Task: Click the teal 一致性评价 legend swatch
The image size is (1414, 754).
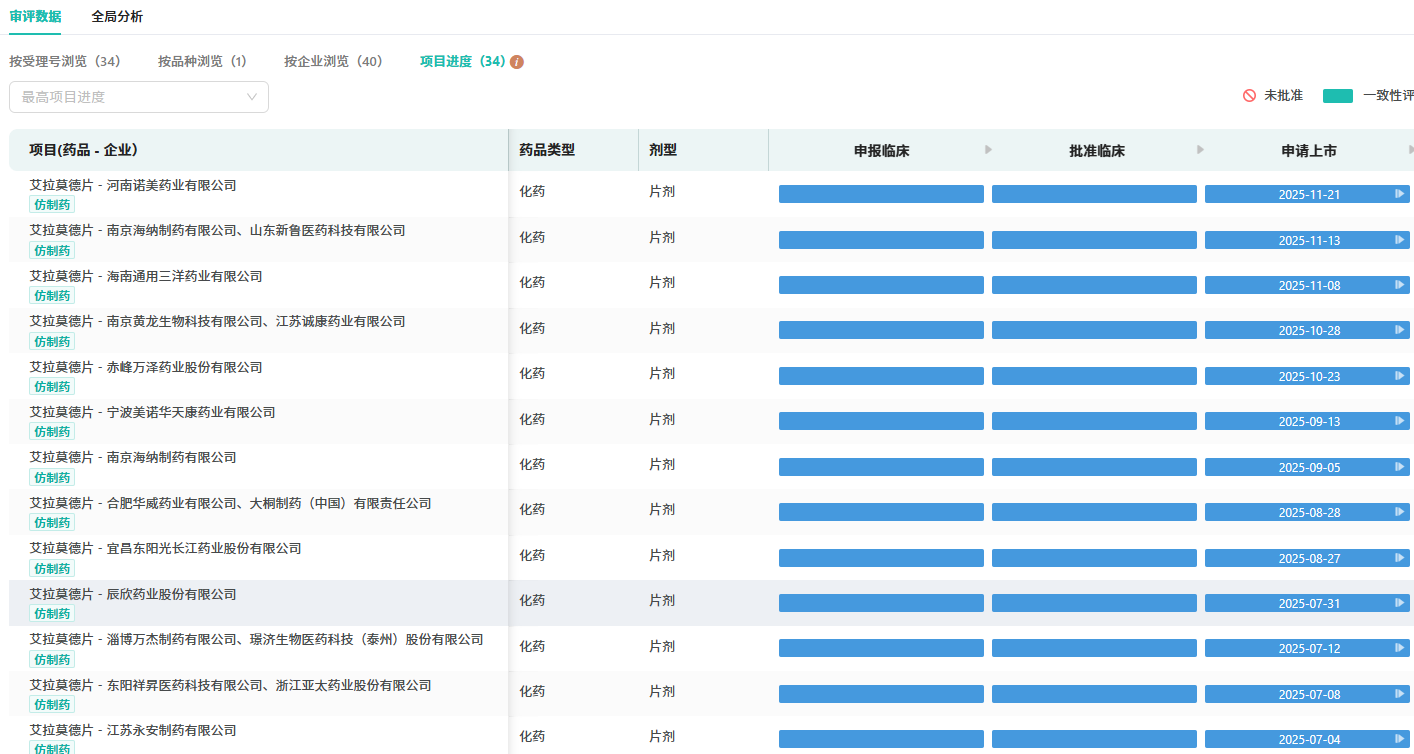Action: [1337, 96]
